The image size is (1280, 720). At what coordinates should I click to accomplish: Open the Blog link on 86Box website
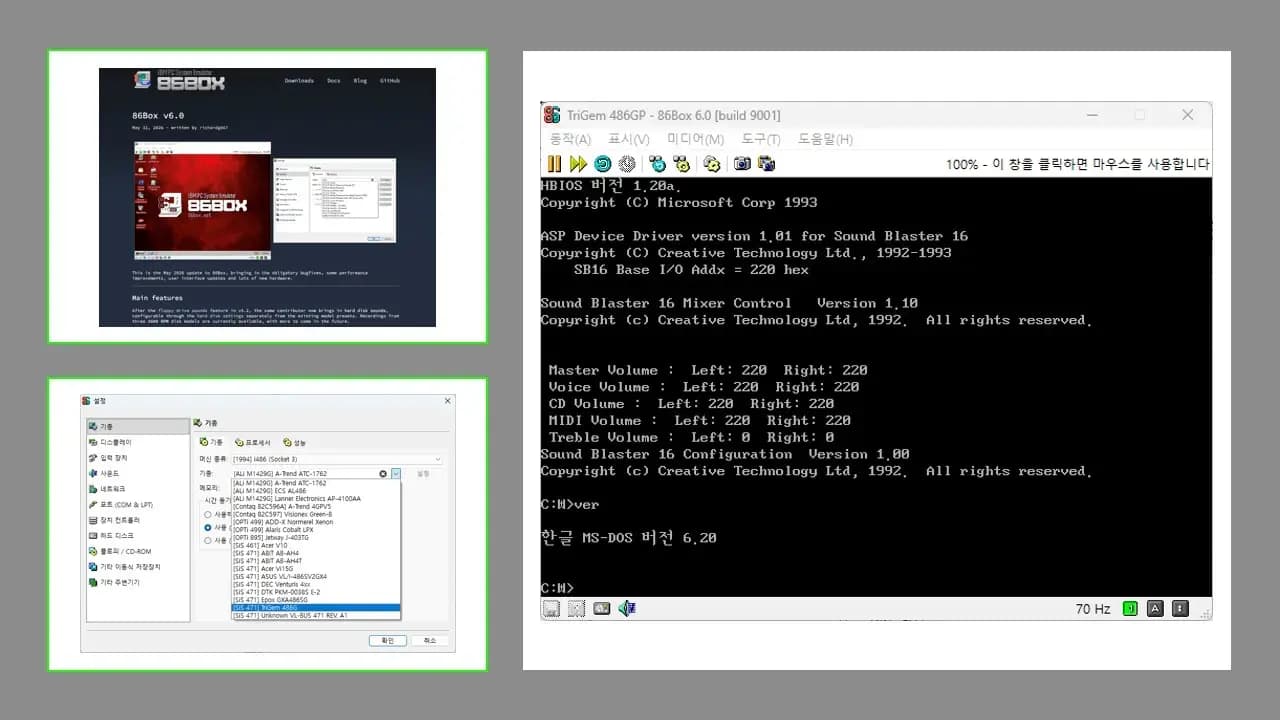(360, 81)
